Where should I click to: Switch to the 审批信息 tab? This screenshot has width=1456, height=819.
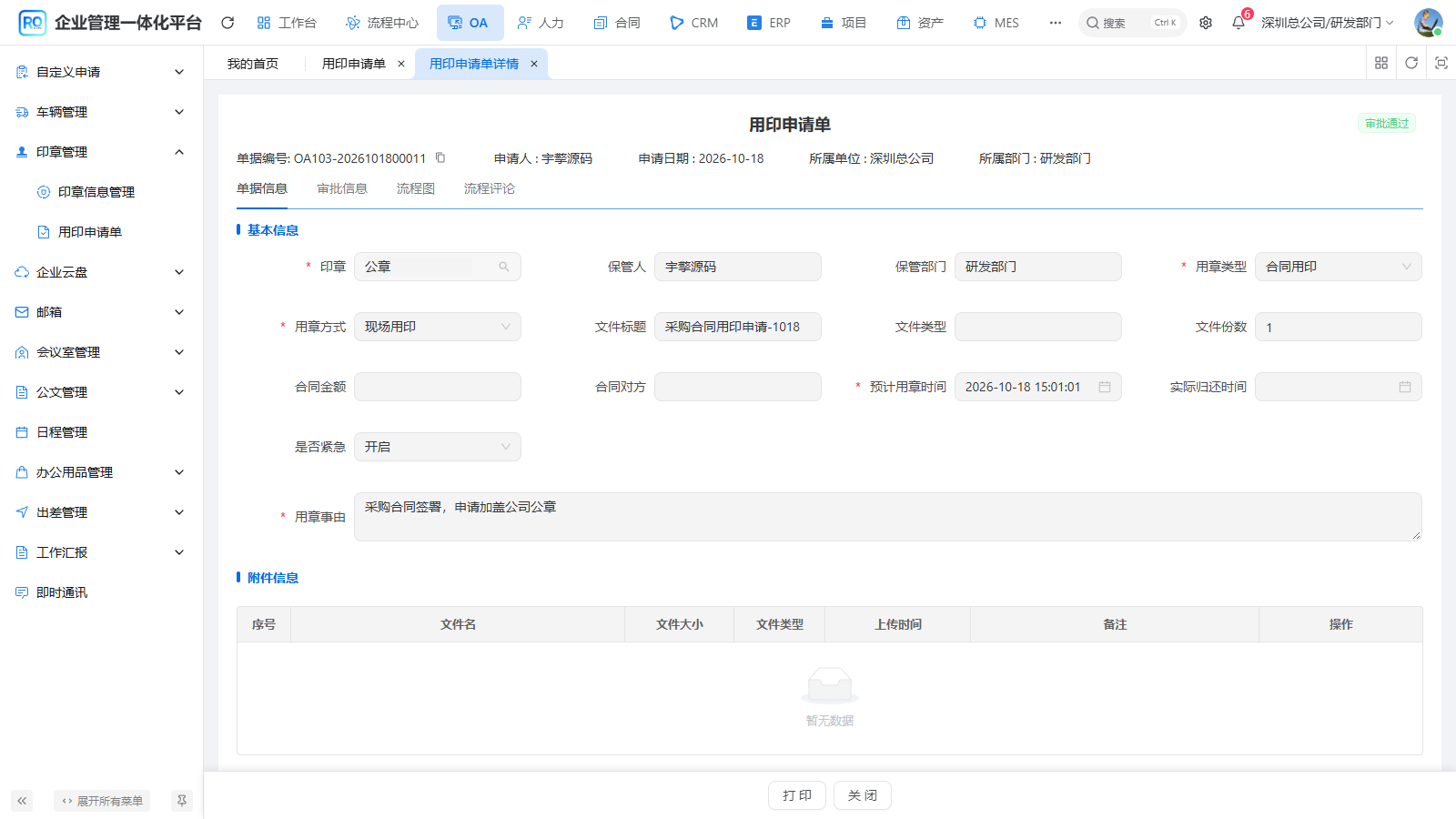[342, 188]
